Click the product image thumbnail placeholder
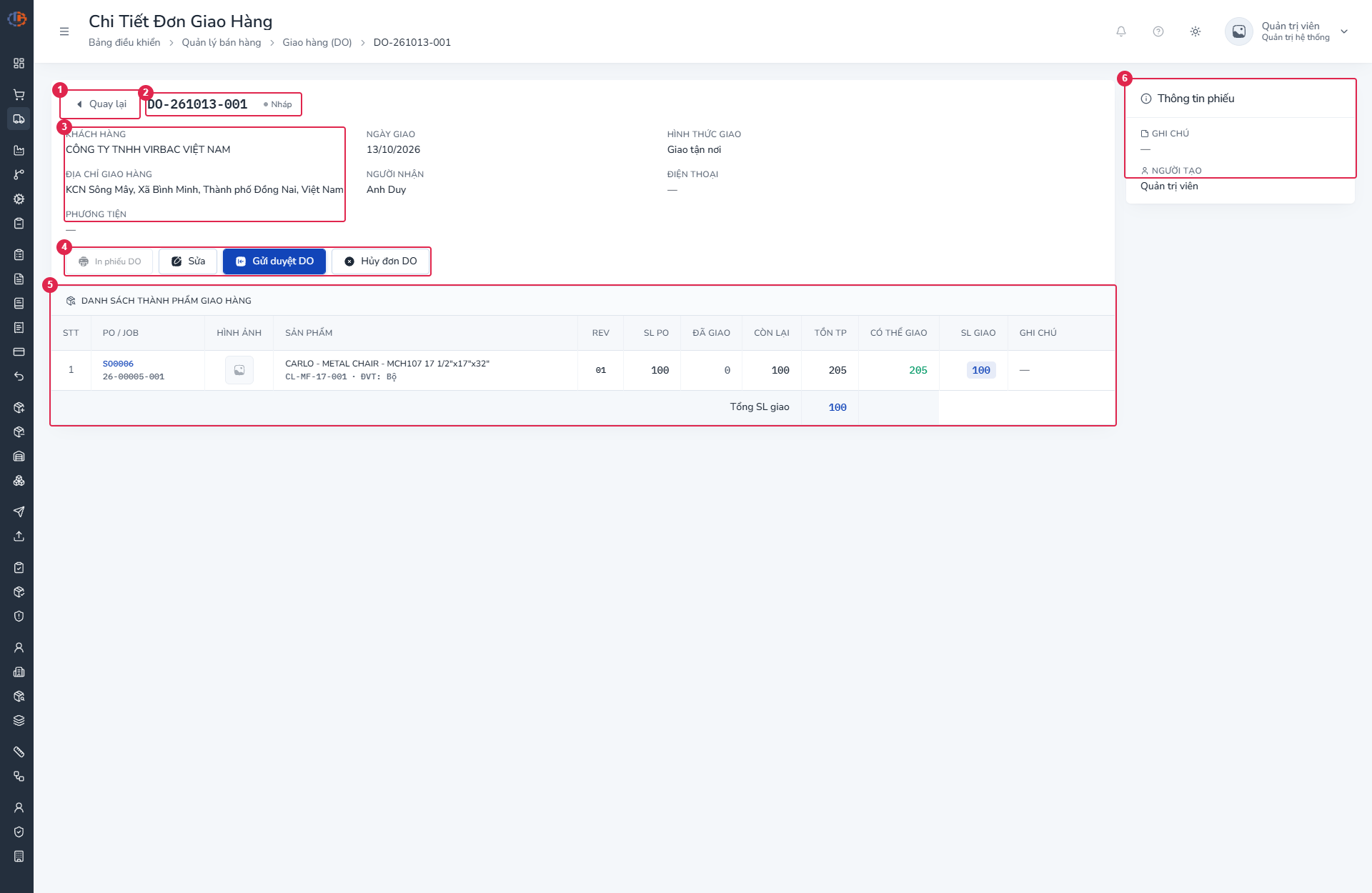1372x893 pixels. click(x=239, y=370)
